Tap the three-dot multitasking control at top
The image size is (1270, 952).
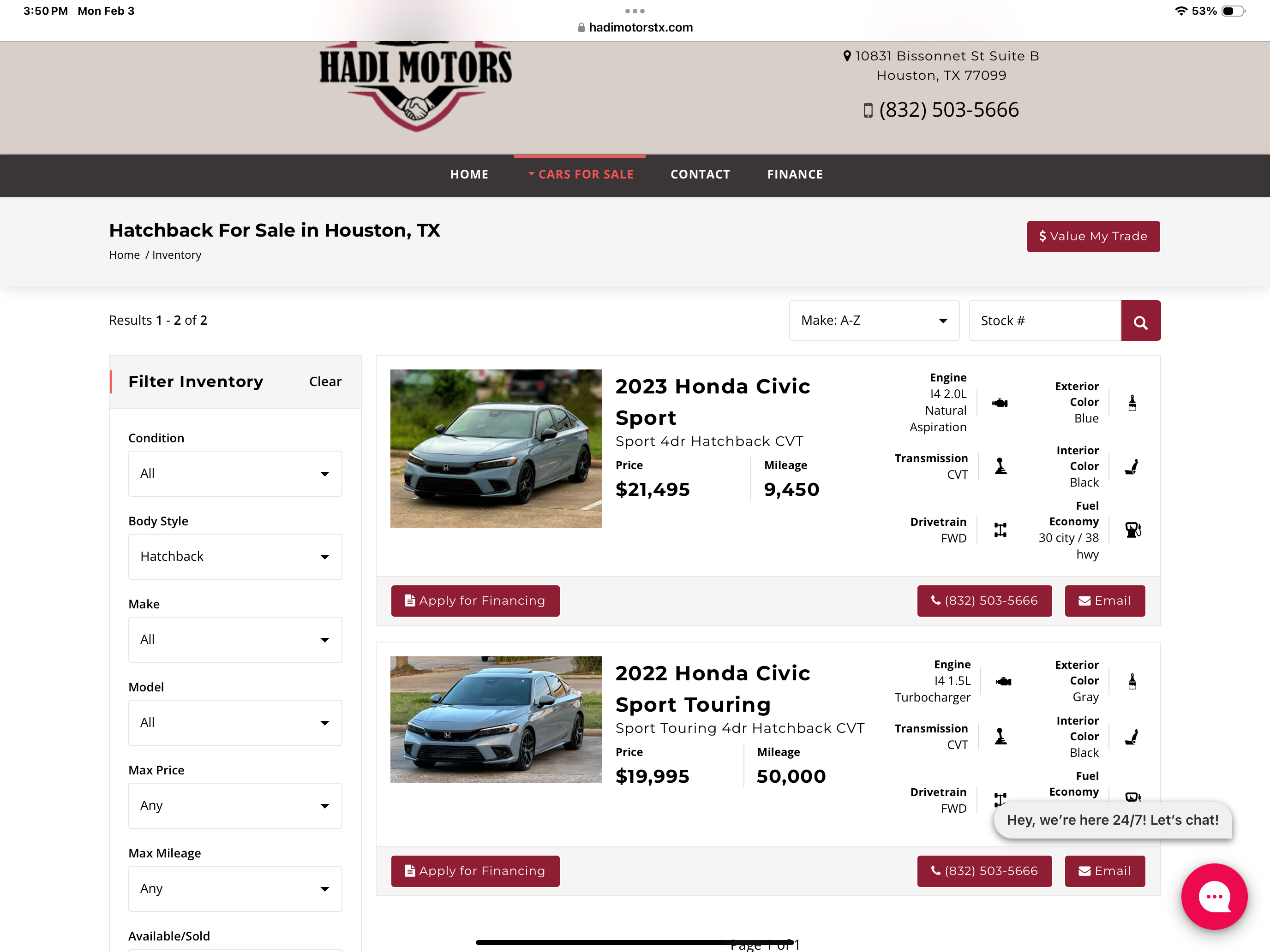tap(635, 11)
